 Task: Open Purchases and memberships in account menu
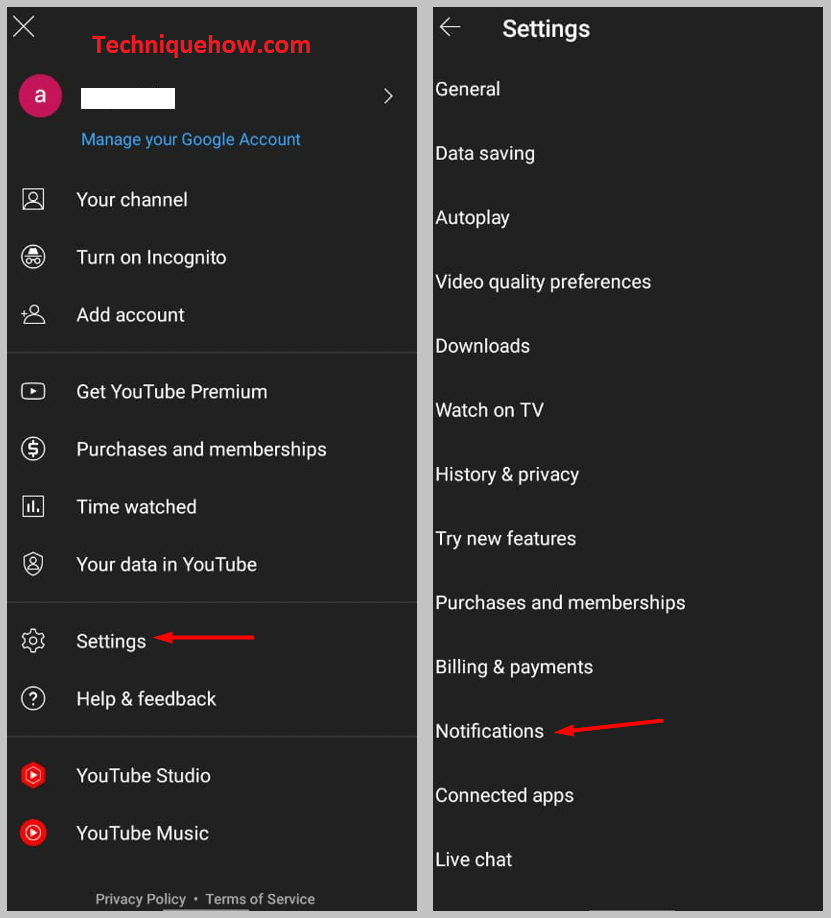click(201, 449)
